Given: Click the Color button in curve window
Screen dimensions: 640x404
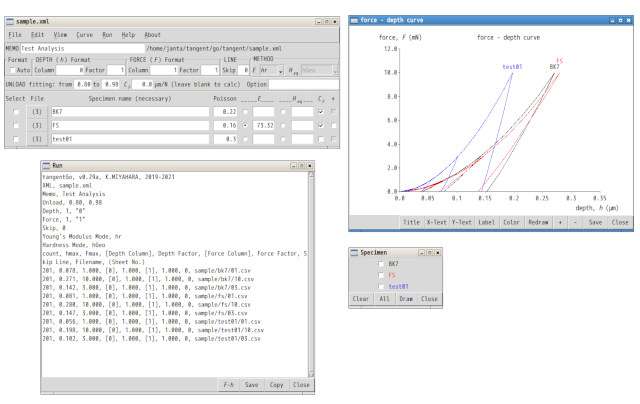Looking at the screenshot, I should pyautogui.click(x=511, y=222).
